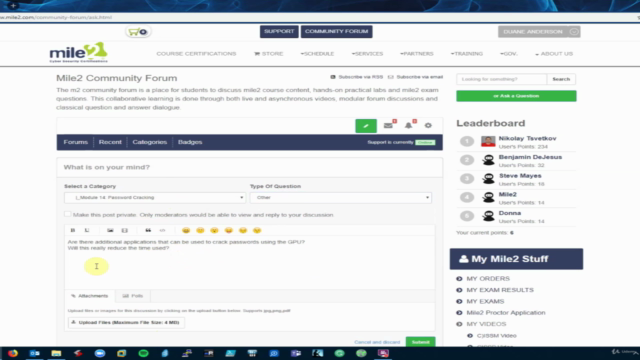Click the mile2 logo
The width and height of the screenshot is (640, 360).
click(78, 53)
